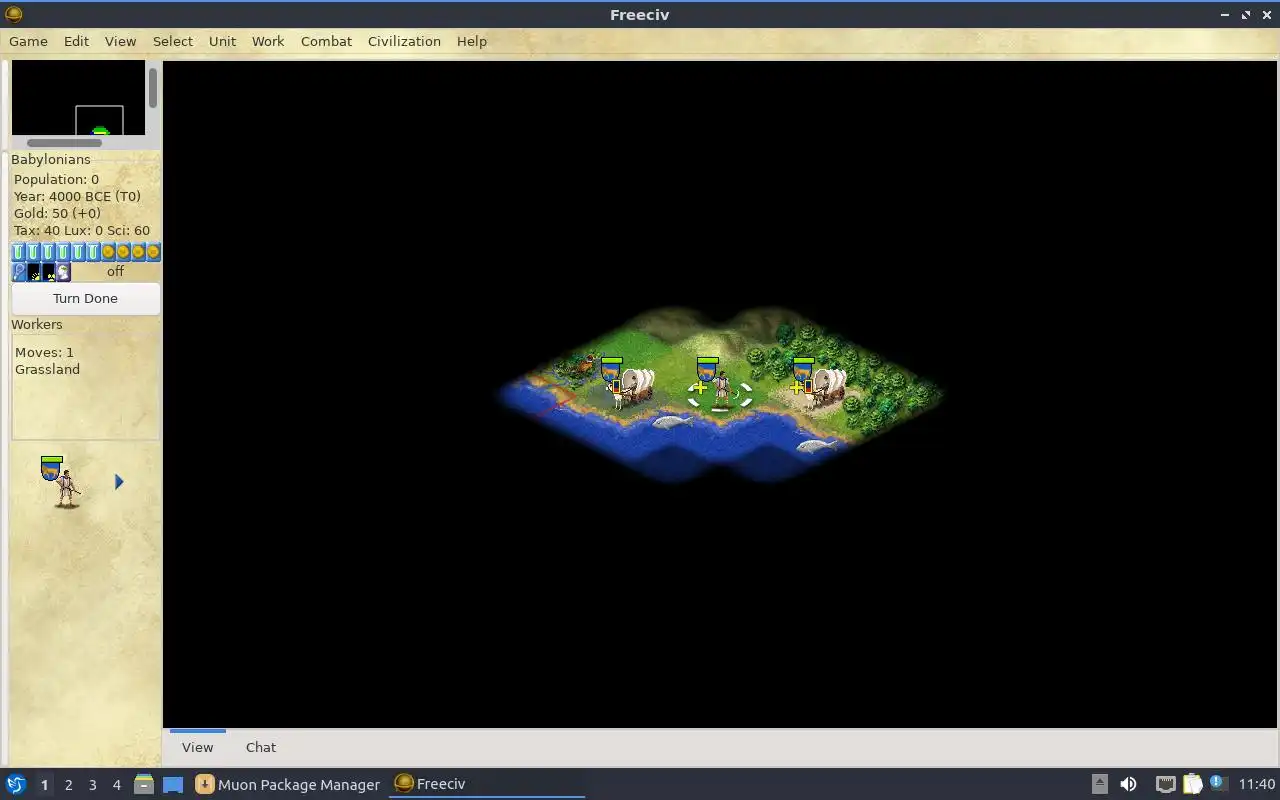The image size is (1280, 800).
Task: Click the fish near the right shoreline
Action: 816,445
